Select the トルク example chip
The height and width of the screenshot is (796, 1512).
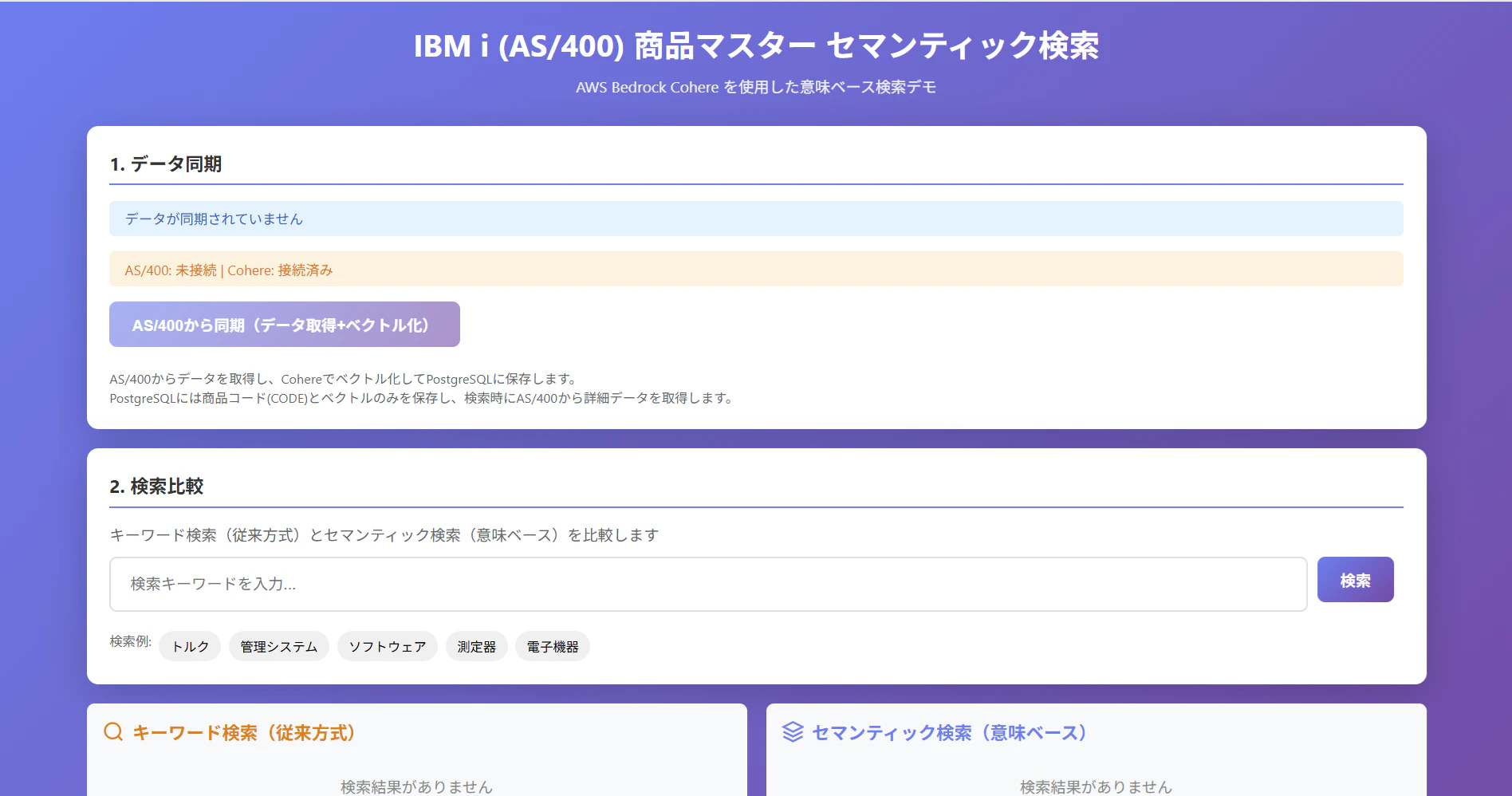point(190,646)
